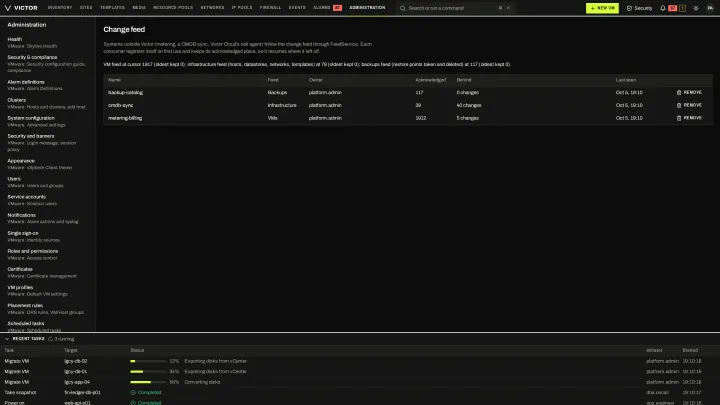
Task: Click the Behind column header
Action: click(x=464, y=80)
